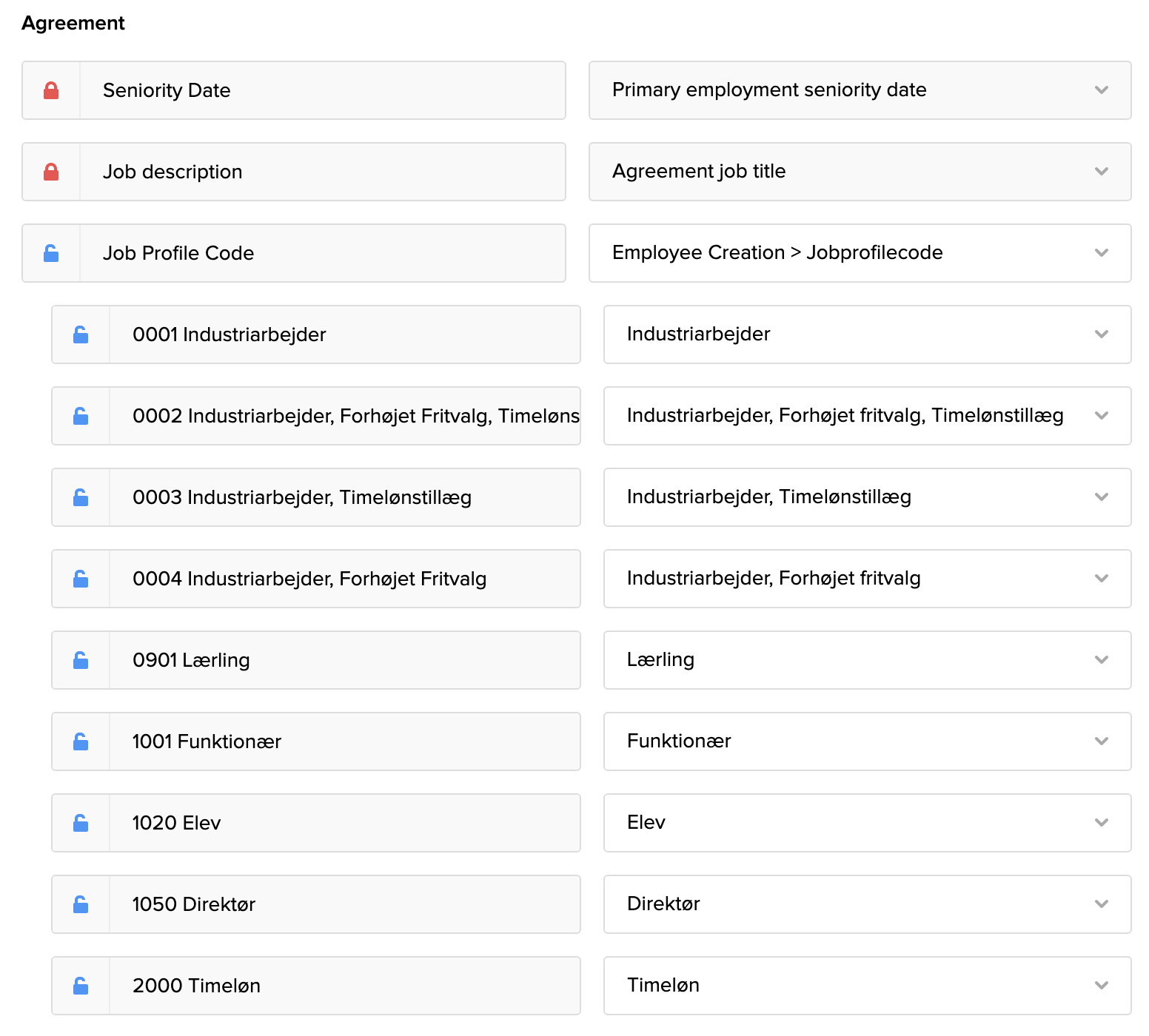Click the red lock icon beside Job description

click(x=51, y=172)
